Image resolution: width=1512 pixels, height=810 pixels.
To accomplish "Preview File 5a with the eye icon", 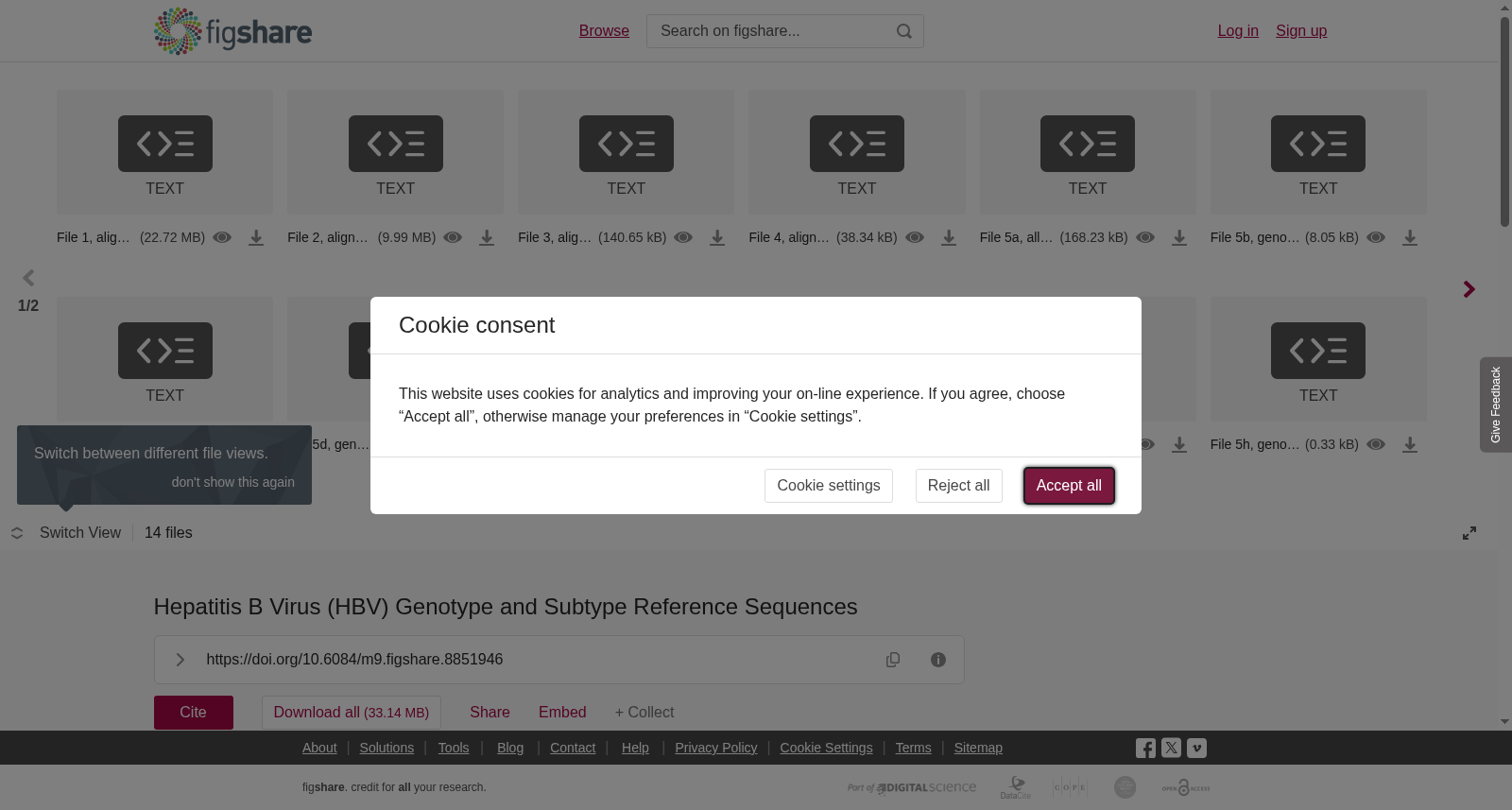I will tap(1145, 237).
